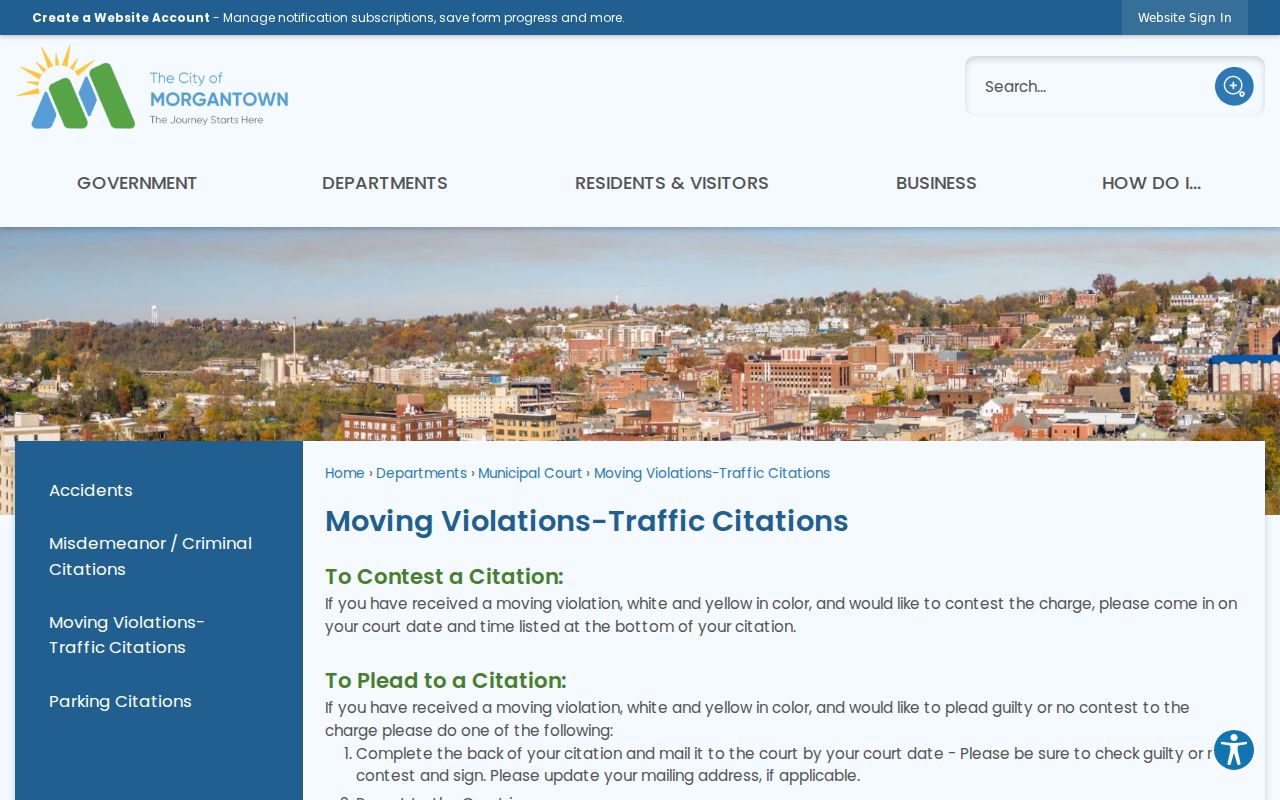Click Moving Violations-Traffic Citations breadcrumb
This screenshot has height=800, width=1280.
712,473
